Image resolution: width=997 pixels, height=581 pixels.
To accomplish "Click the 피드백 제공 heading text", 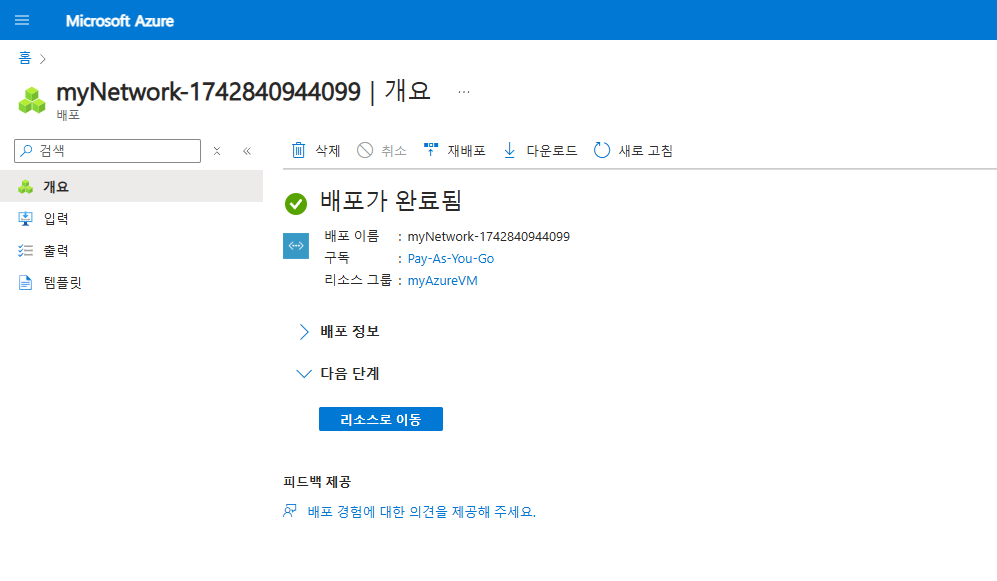I will pyautogui.click(x=317, y=482).
